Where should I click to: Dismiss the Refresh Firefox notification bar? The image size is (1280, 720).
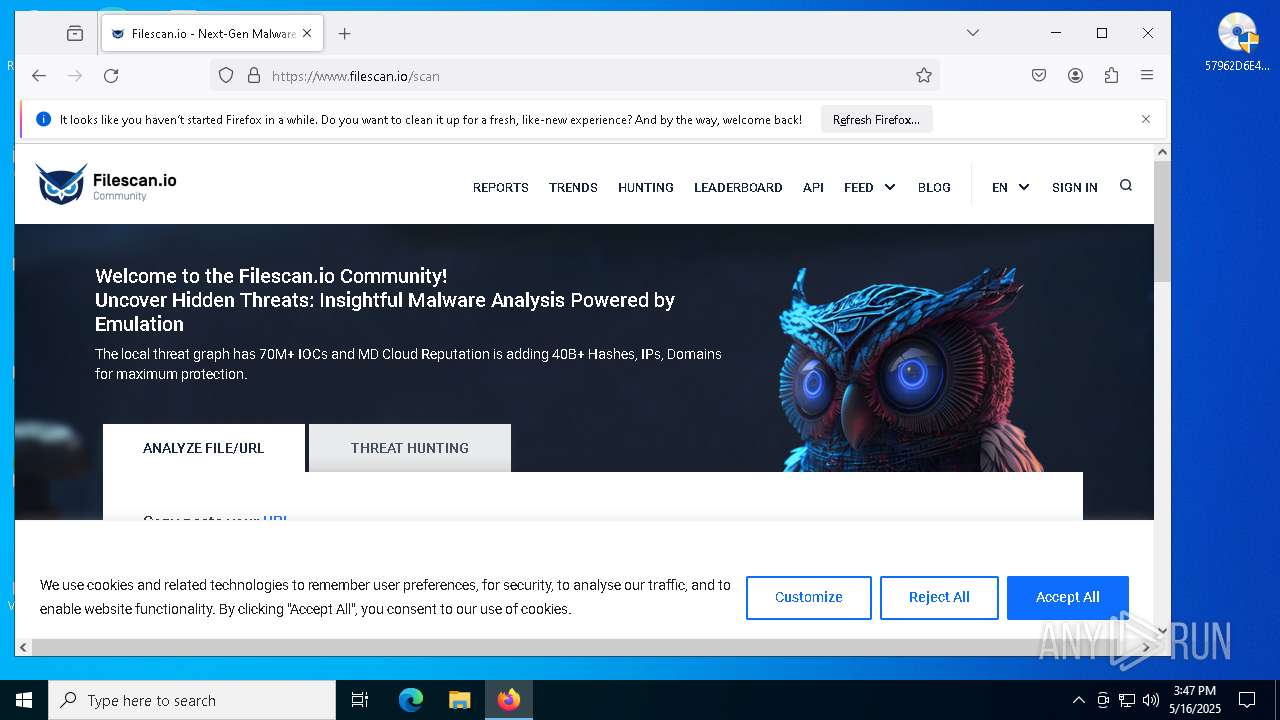(x=1146, y=119)
